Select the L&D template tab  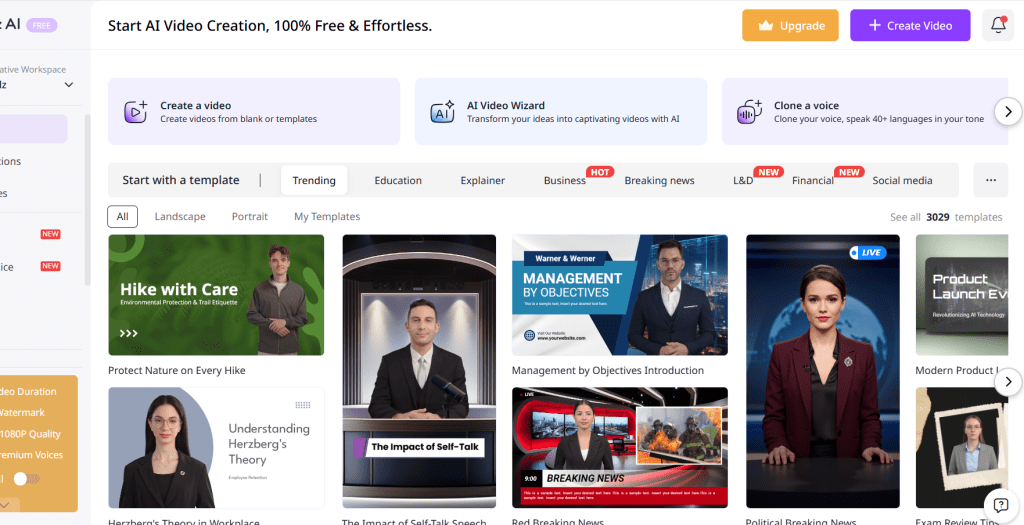pyautogui.click(x=743, y=180)
